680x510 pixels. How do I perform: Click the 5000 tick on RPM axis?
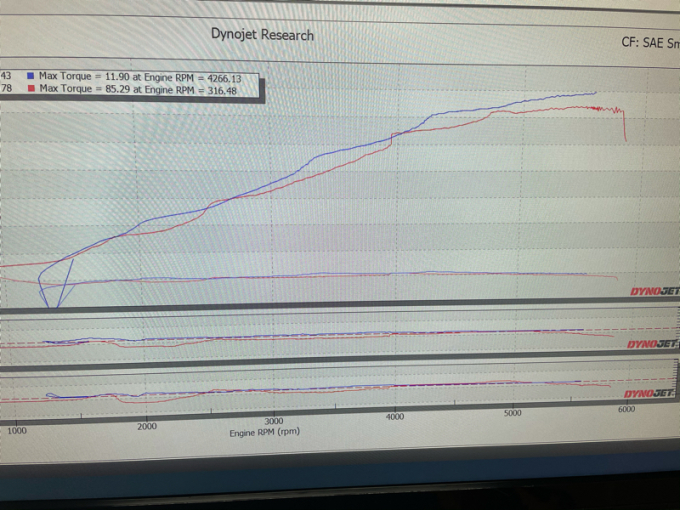click(513, 413)
